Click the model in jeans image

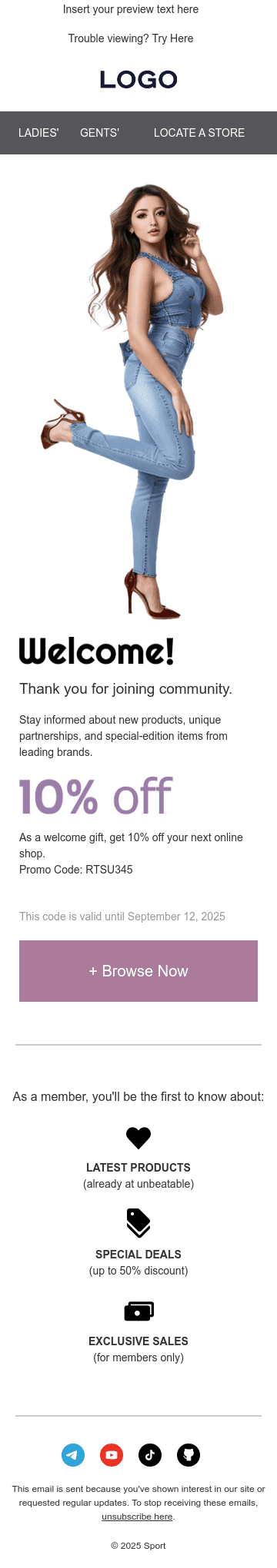[131, 401]
